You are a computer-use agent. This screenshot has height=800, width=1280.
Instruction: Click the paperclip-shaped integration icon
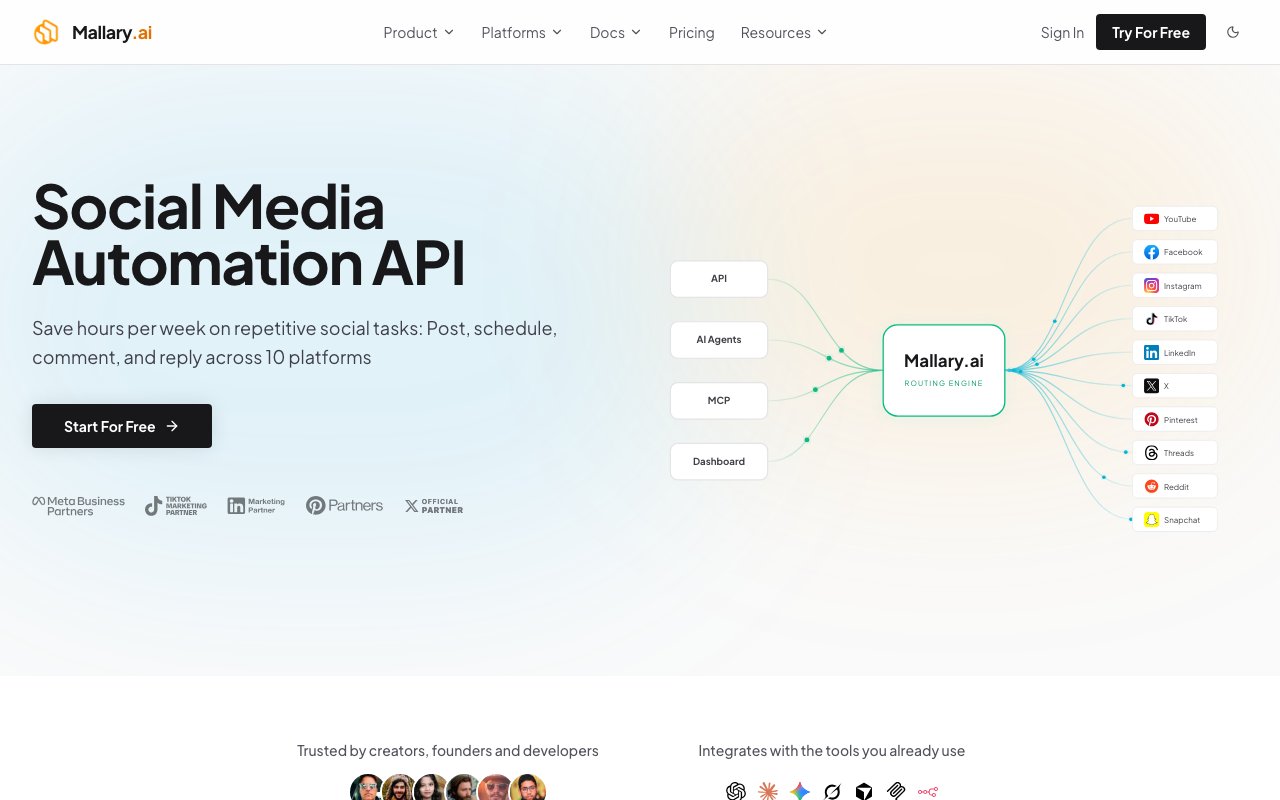896,791
